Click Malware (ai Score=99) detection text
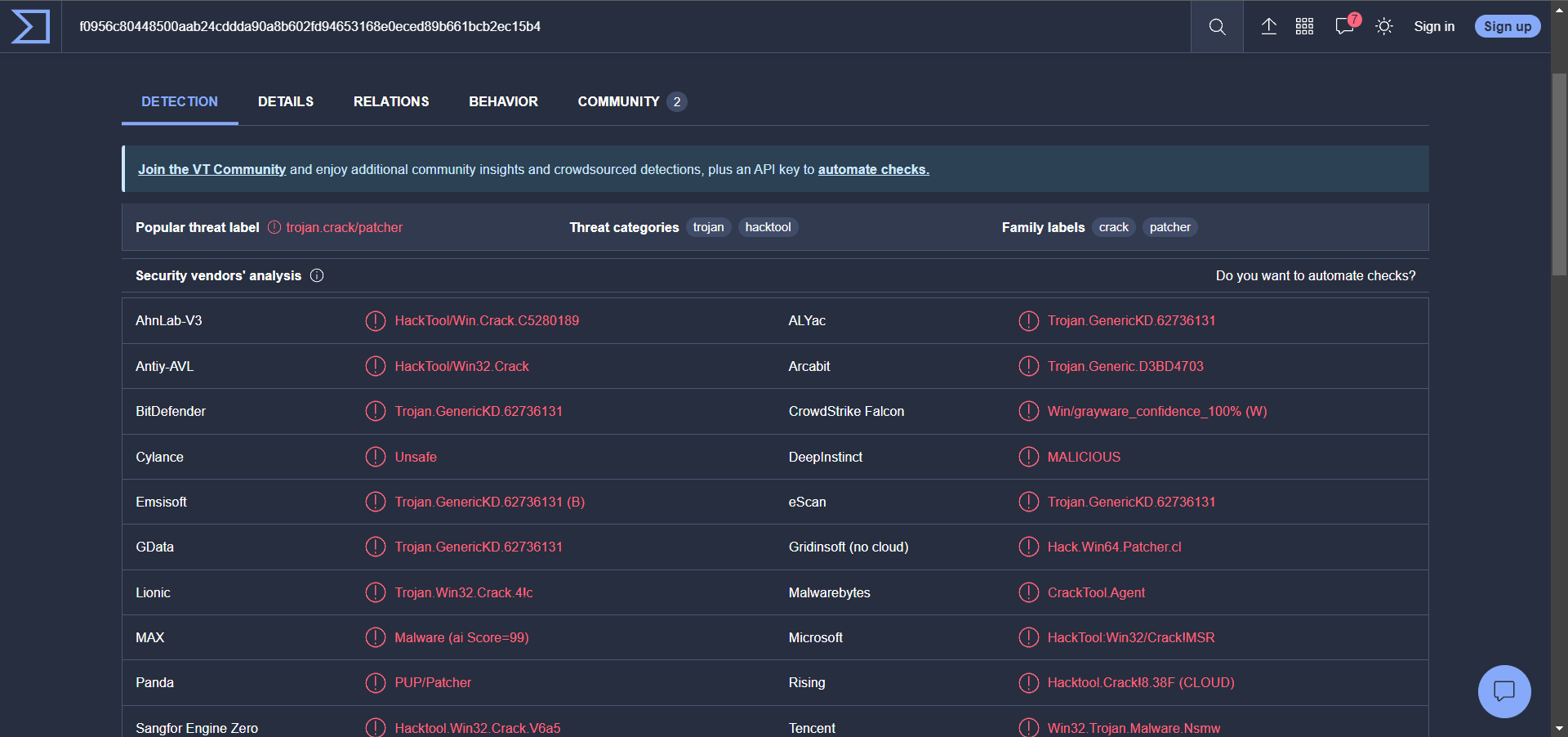Screen dimensions: 1568x737 coord(461,637)
